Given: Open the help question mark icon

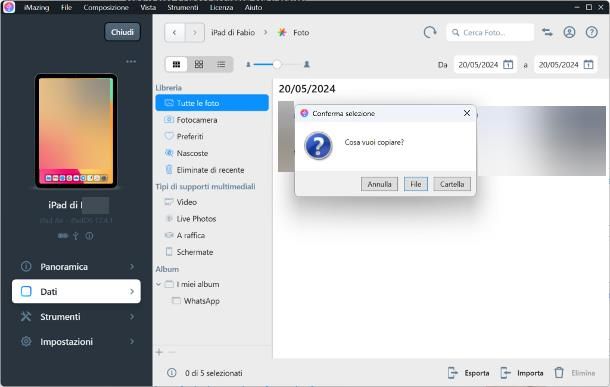Looking at the screenshot, I should 591,32.
